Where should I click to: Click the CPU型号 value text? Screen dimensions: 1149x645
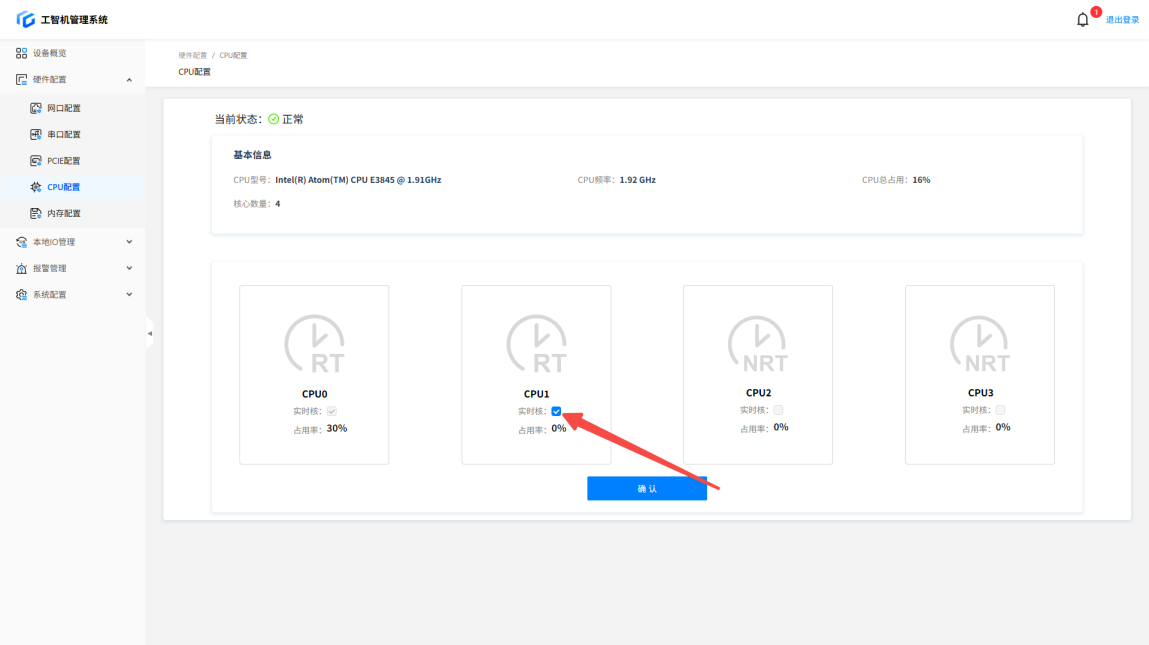pos(358,180)
